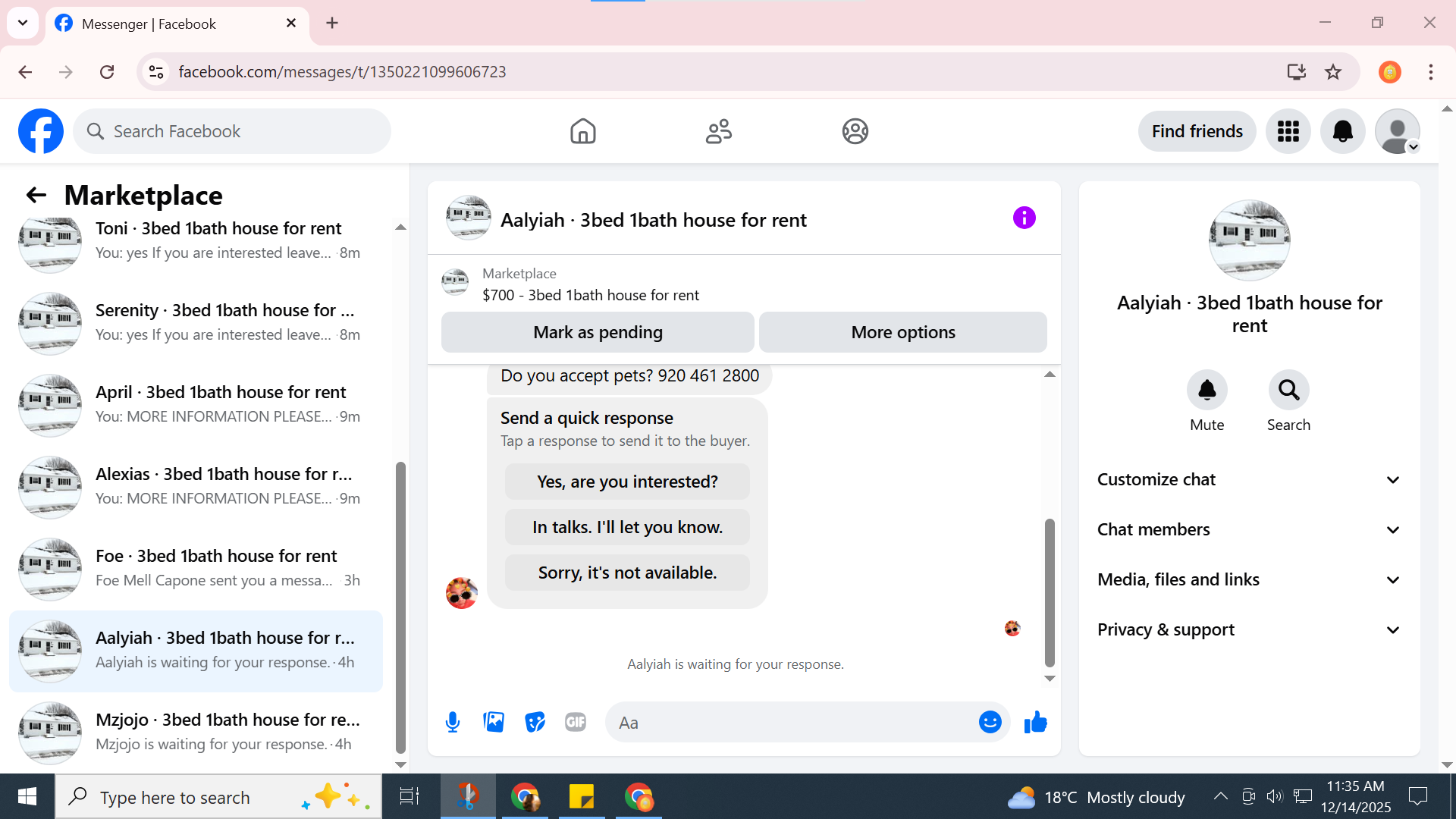Send quick response 'Yes, are you interested?'
This screenshot has width=1456, height=819.
coord(627,482)
